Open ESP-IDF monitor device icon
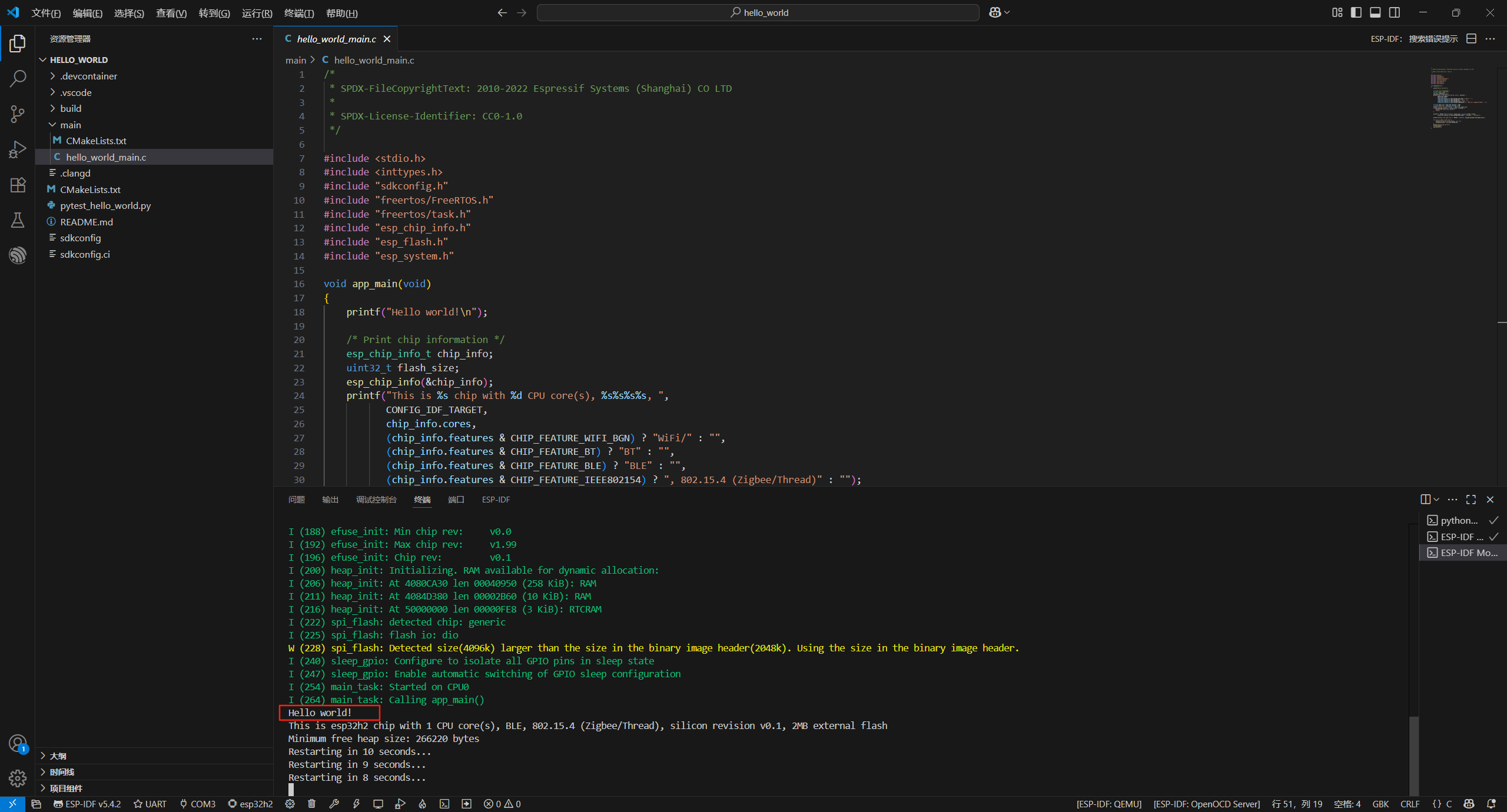Viewport: 1507px width, 812px height. 378,804
